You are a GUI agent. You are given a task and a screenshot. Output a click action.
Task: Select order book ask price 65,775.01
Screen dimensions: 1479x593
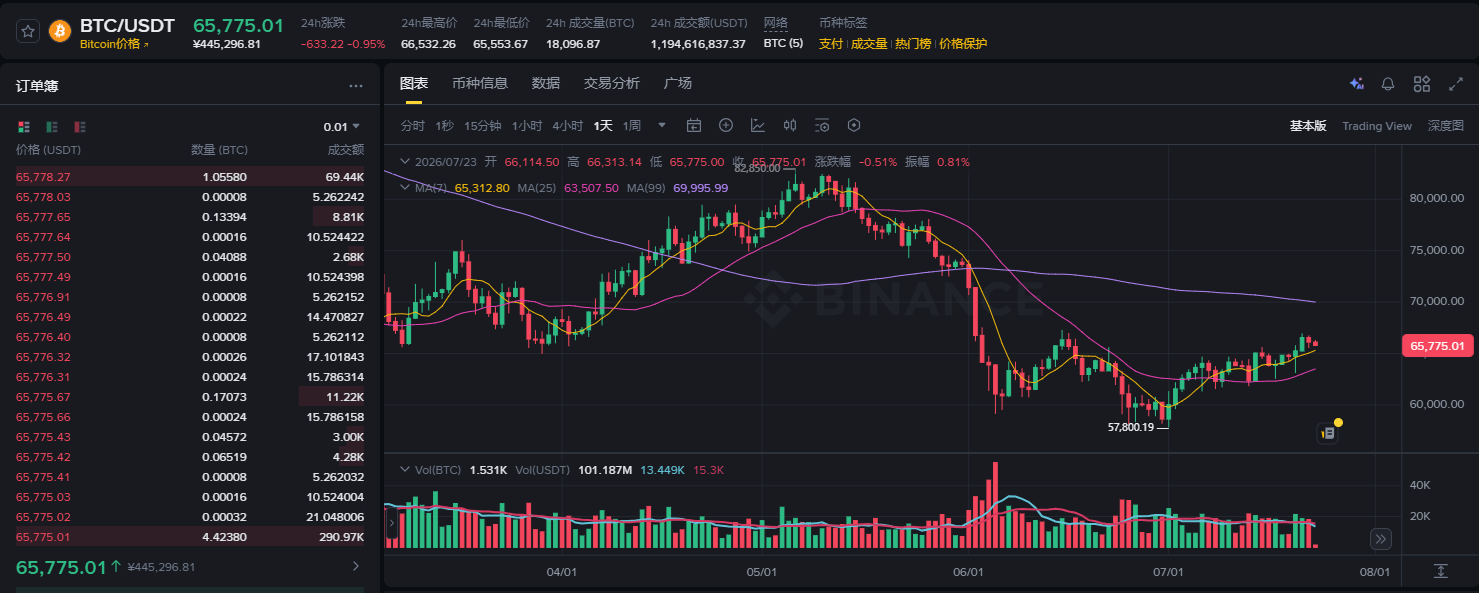(43, 537)
